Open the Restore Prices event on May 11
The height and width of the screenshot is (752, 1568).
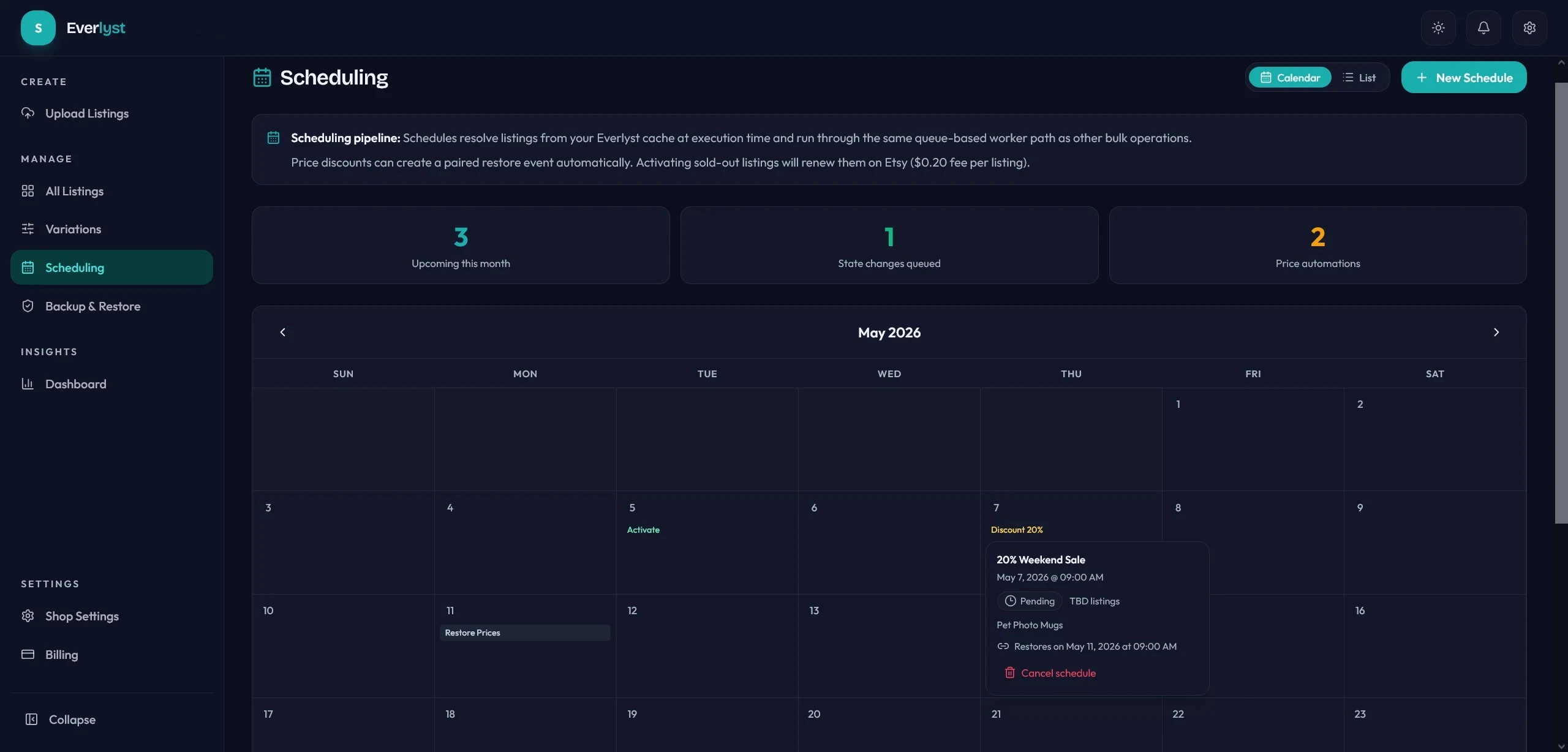click(525, 633)
